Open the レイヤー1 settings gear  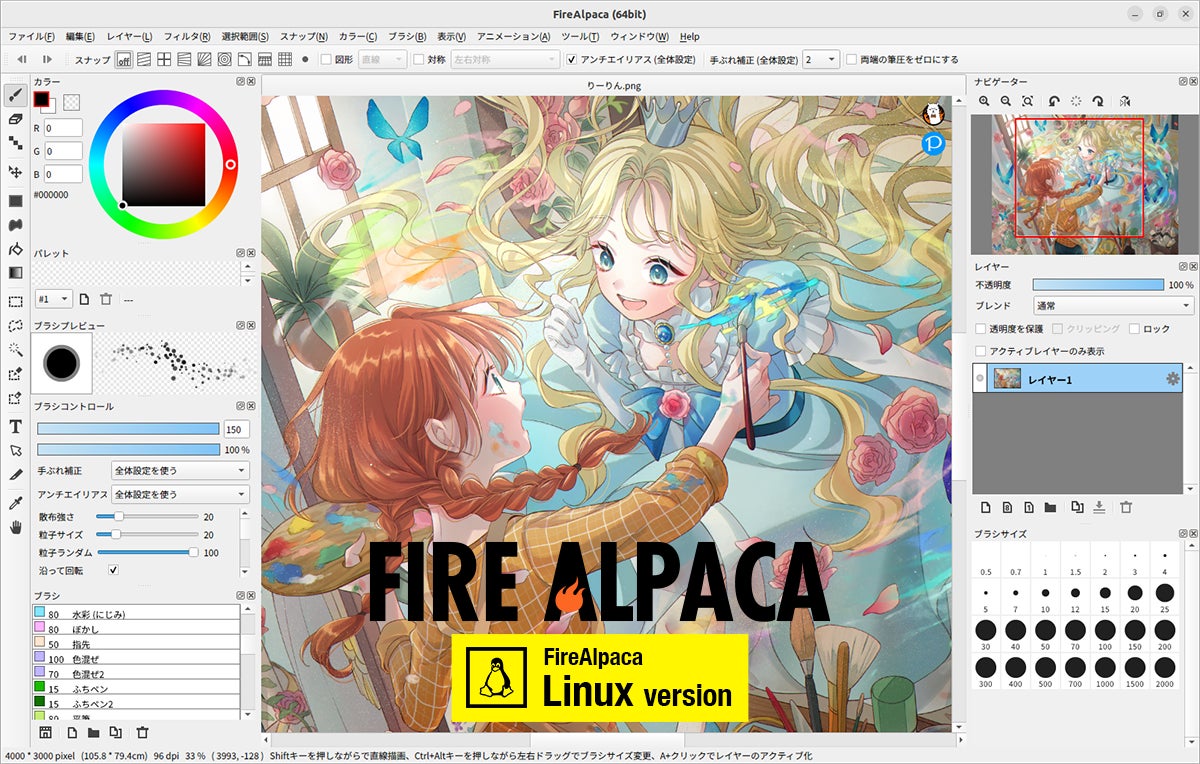(x=1173, y=379)
